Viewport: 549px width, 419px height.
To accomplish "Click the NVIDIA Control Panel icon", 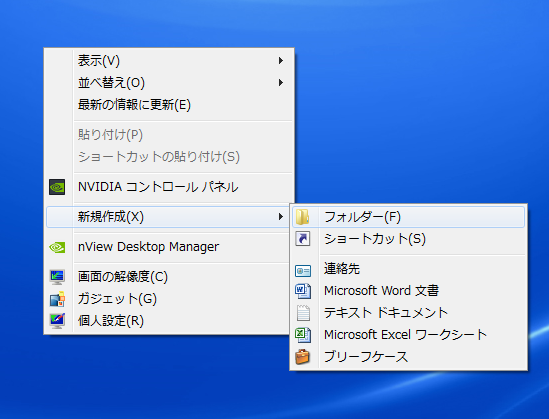I will click(57, 187).
